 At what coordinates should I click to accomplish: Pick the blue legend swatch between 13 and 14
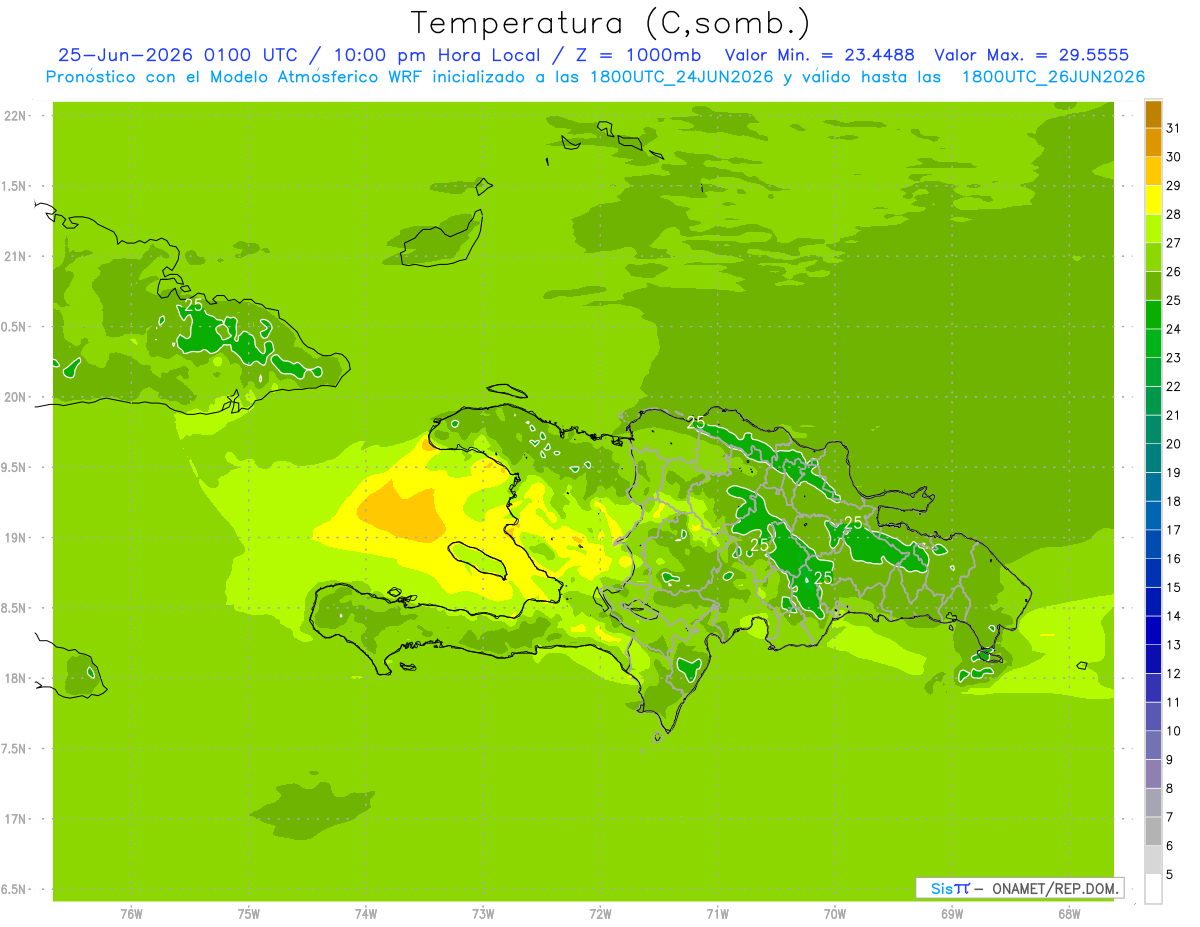pos(1153,631)
